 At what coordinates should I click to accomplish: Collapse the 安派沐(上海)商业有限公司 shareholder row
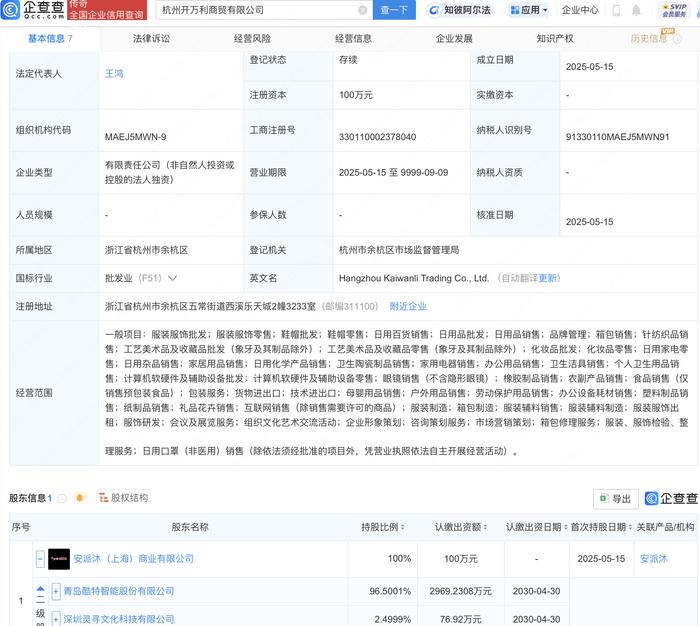pos(40,559)
